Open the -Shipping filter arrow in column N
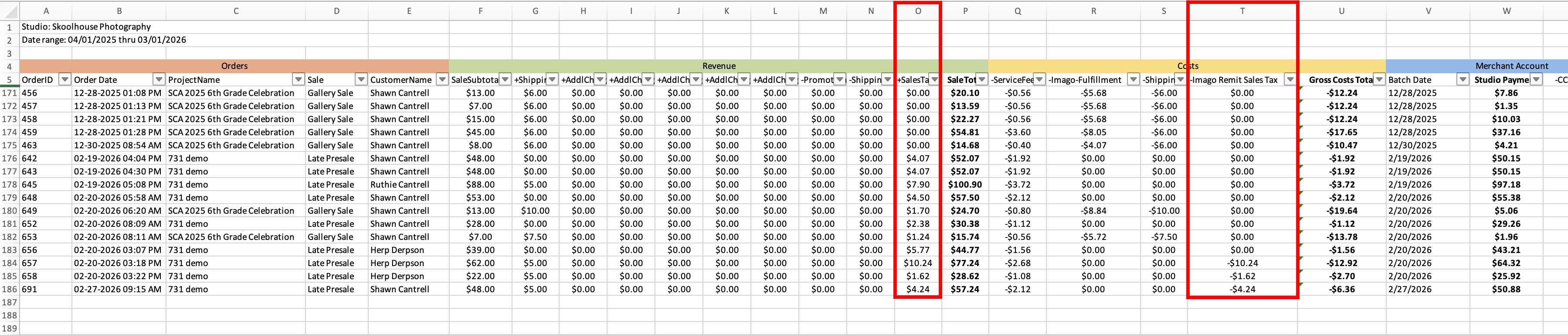1568x335 pixels. (x=888, y=80)
